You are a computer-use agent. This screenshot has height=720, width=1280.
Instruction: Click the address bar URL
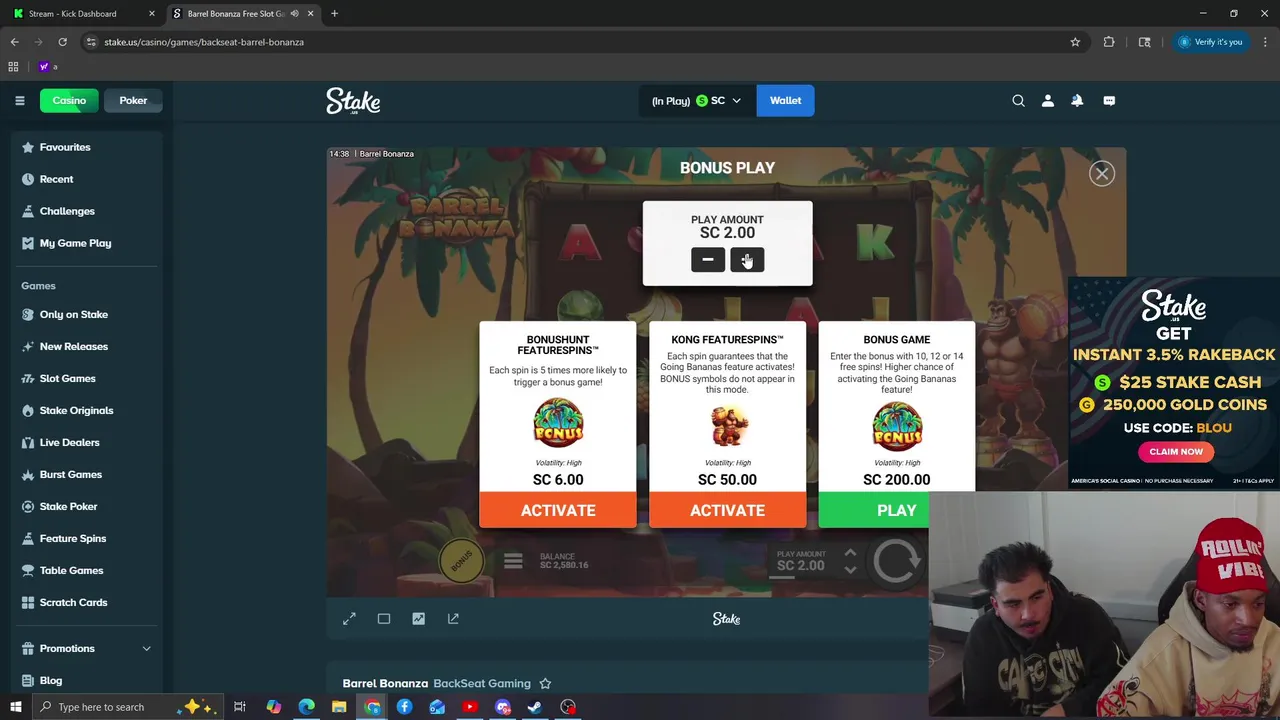click(204, 42)
